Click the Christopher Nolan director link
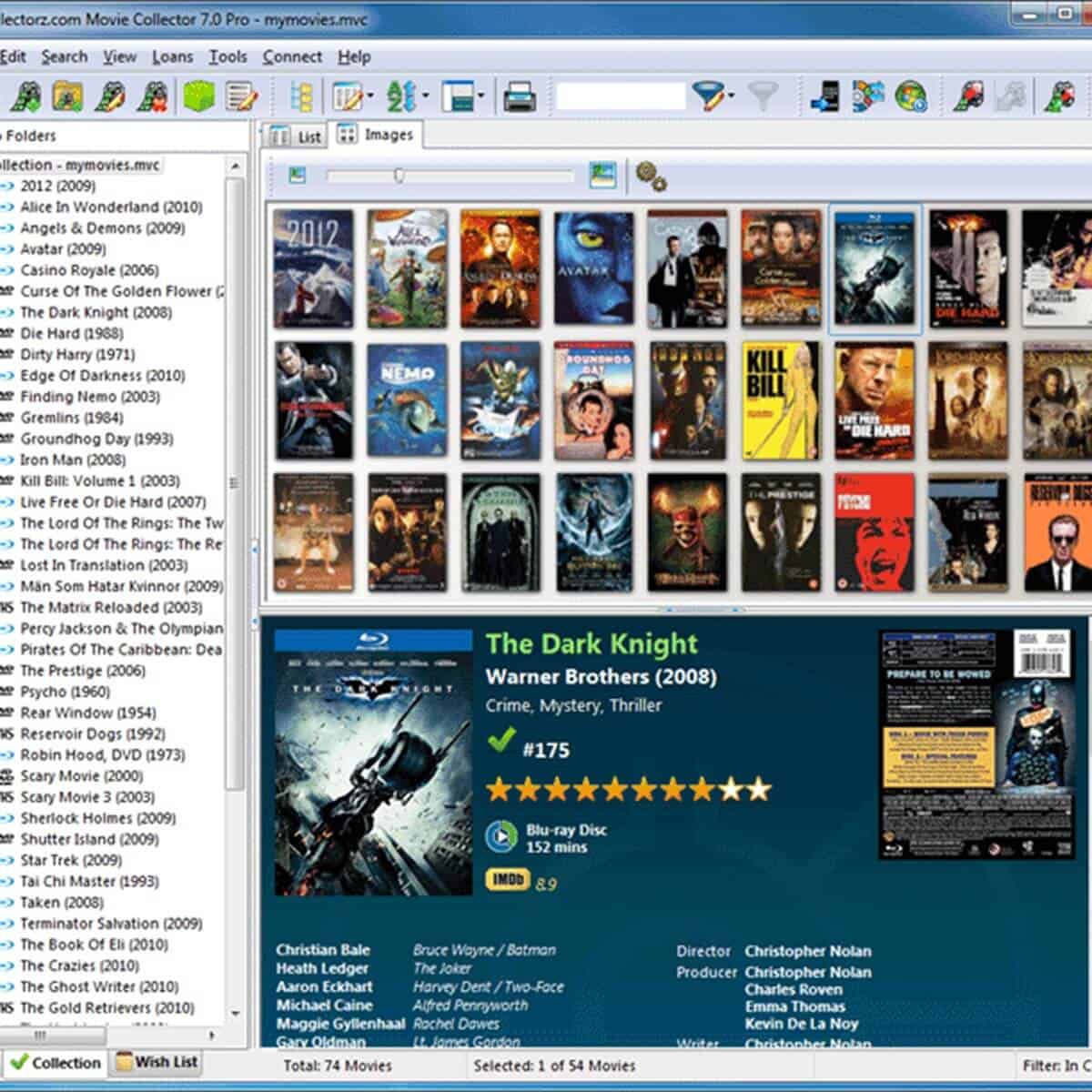The height and width of the screenshot is (1092, 1092). coord(807,951)
